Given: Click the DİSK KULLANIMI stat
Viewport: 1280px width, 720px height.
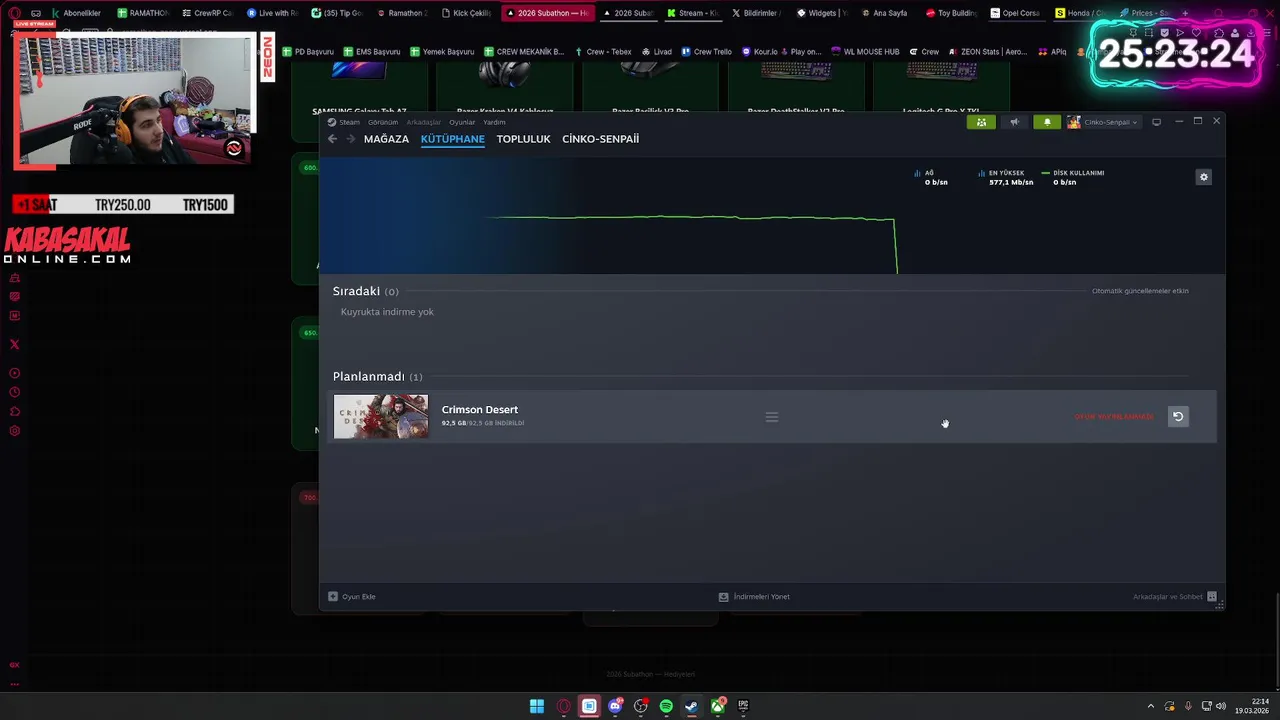Looking at the screenshot, I should point(1073,177).
